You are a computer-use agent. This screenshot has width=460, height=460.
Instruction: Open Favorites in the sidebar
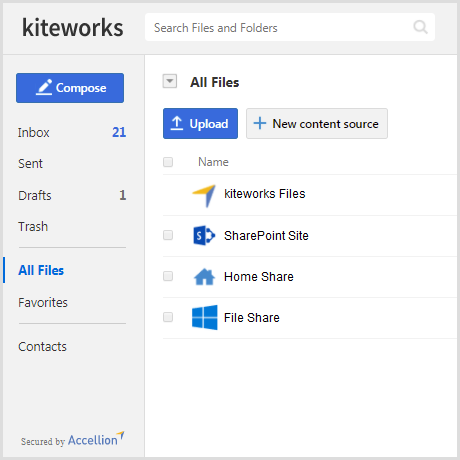coord(43,303)
